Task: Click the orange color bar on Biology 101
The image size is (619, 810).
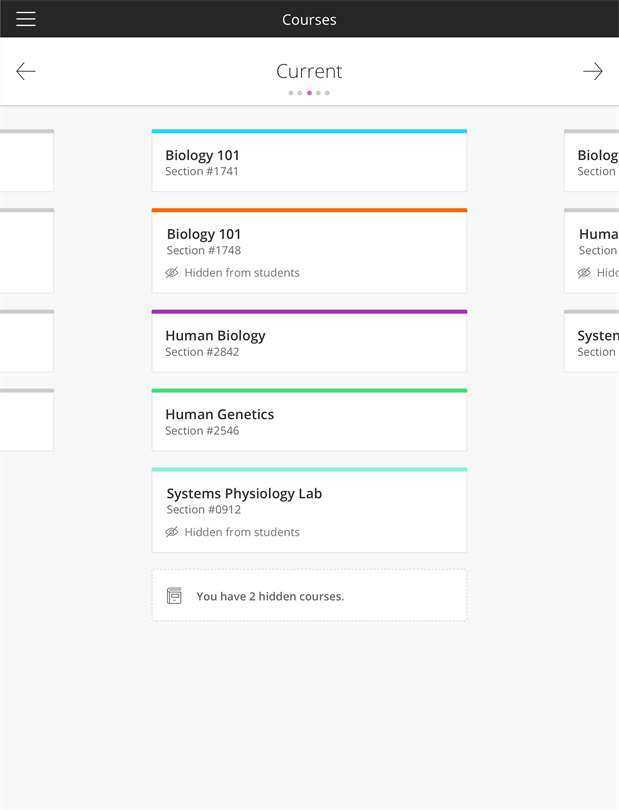Action: (x=309, y=211)
